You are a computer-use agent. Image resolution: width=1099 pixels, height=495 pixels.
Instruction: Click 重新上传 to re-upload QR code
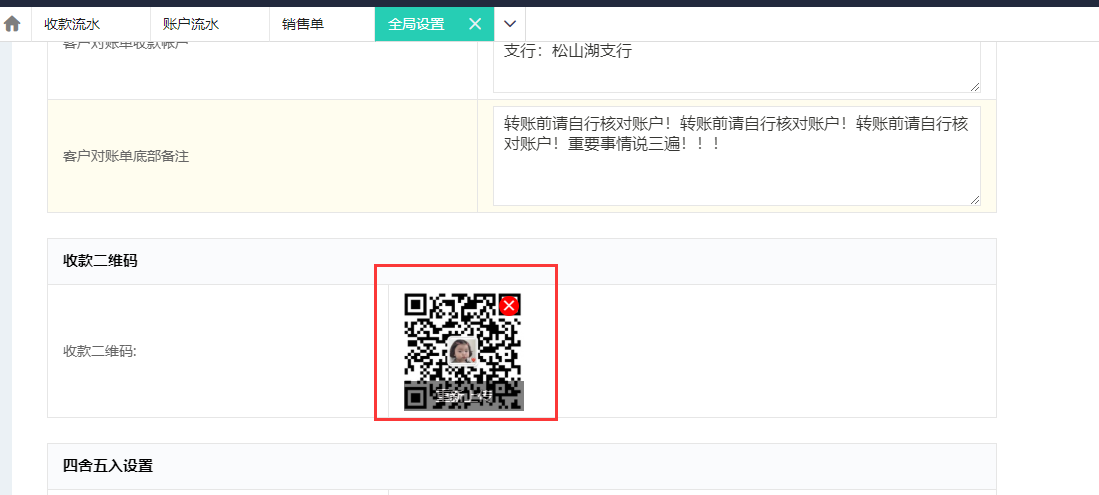(x=464, y=397)
